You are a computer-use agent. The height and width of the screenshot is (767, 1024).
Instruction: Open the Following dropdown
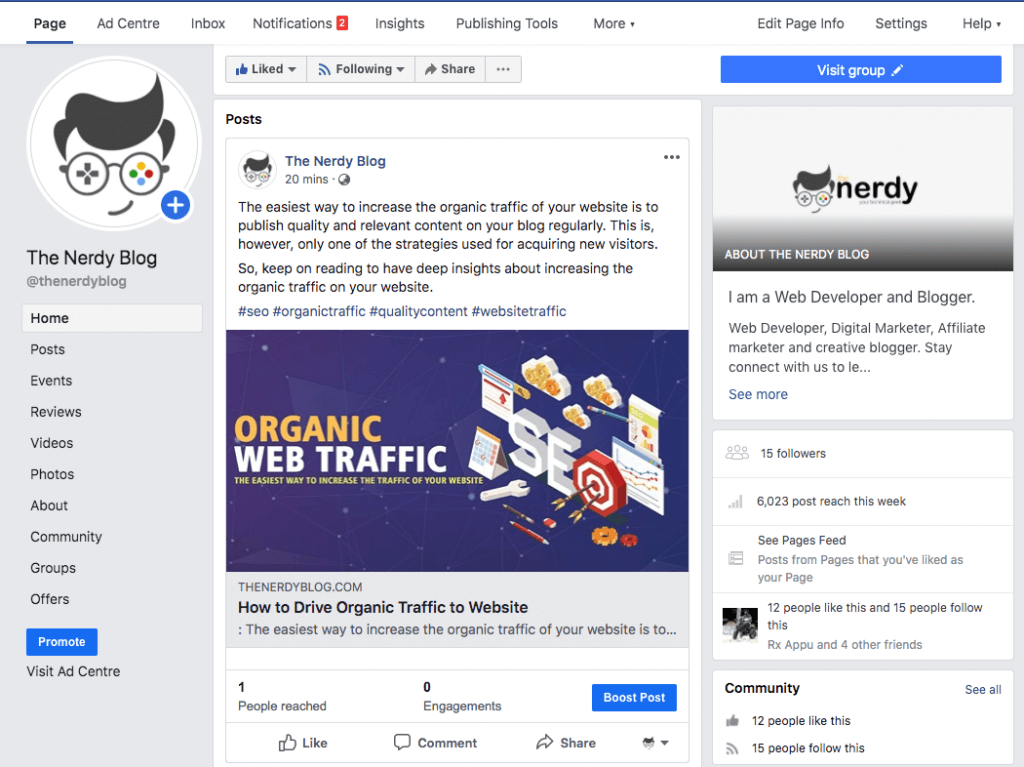pyautogui.click(x=360, y=69)
